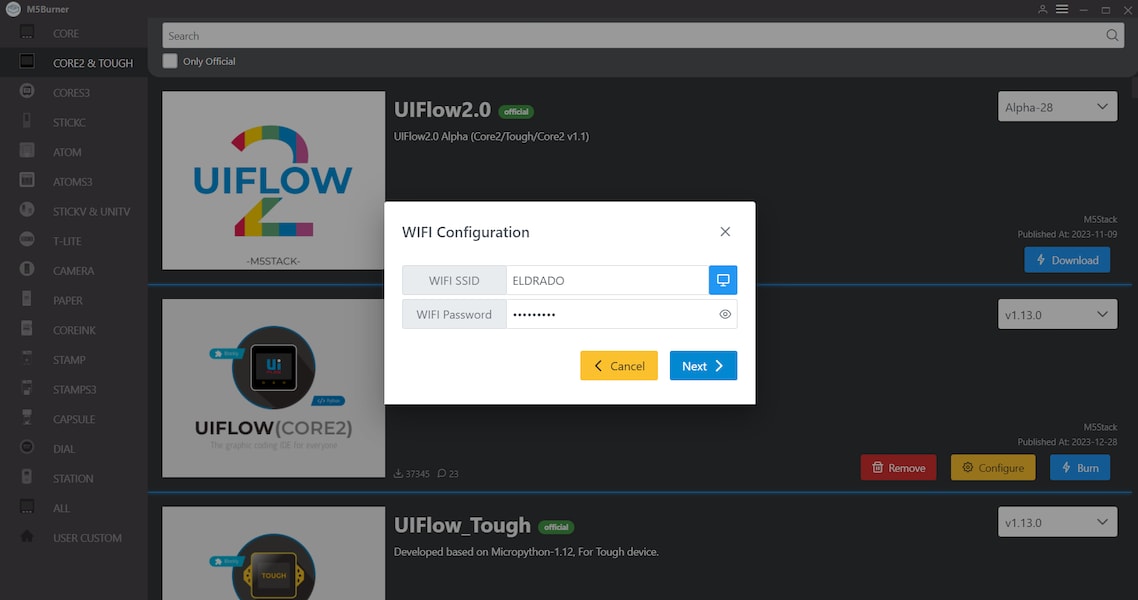Open the DIAL device icon
This screenshot has height=600, width=1138.
click(27, 448)
